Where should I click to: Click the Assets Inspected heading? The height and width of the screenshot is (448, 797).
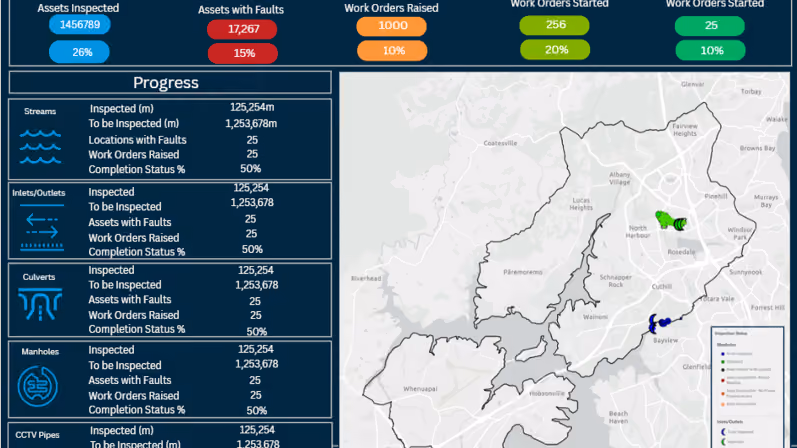point(78,8)
